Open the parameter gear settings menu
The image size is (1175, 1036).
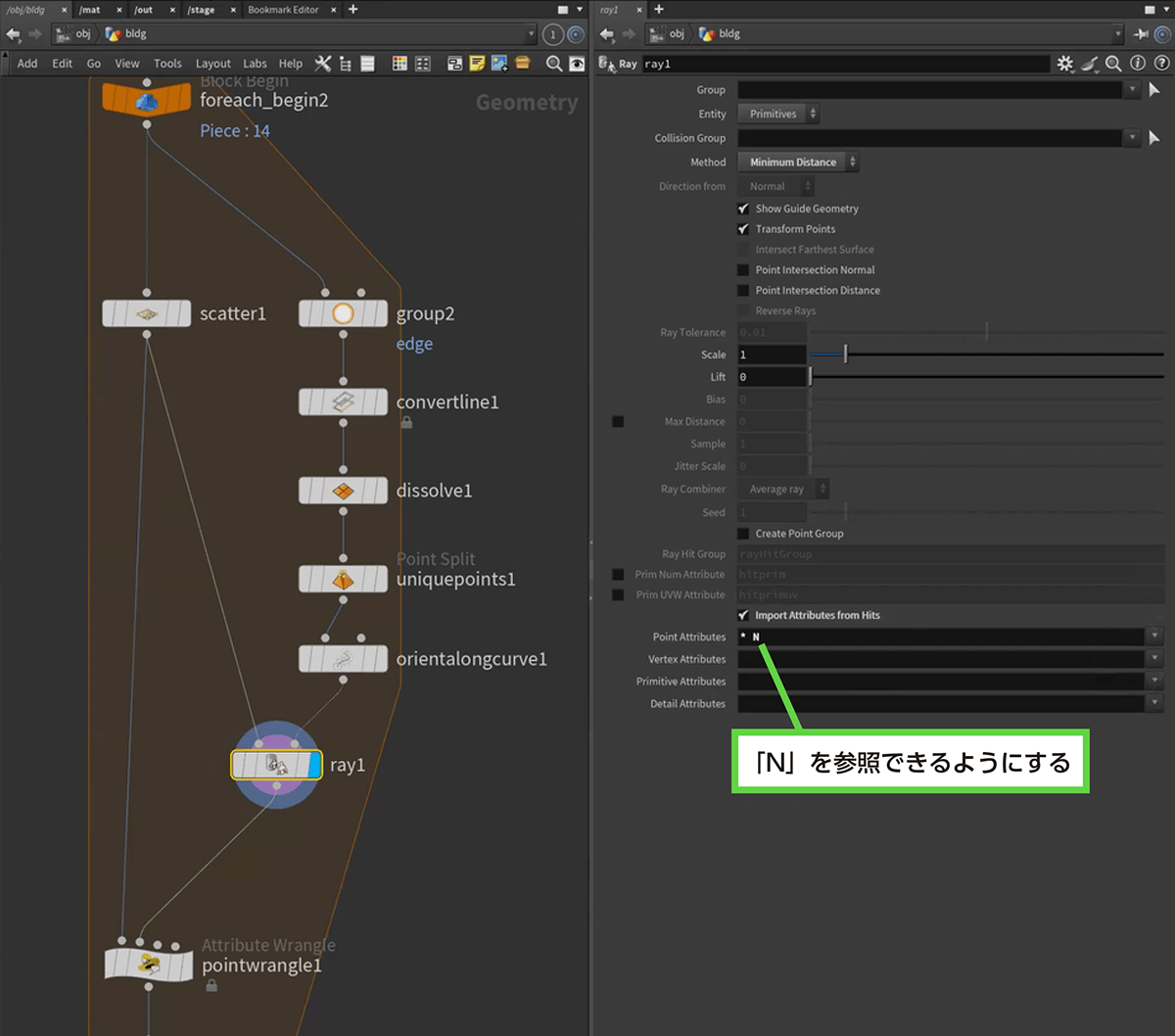[x=1065, y=64]
